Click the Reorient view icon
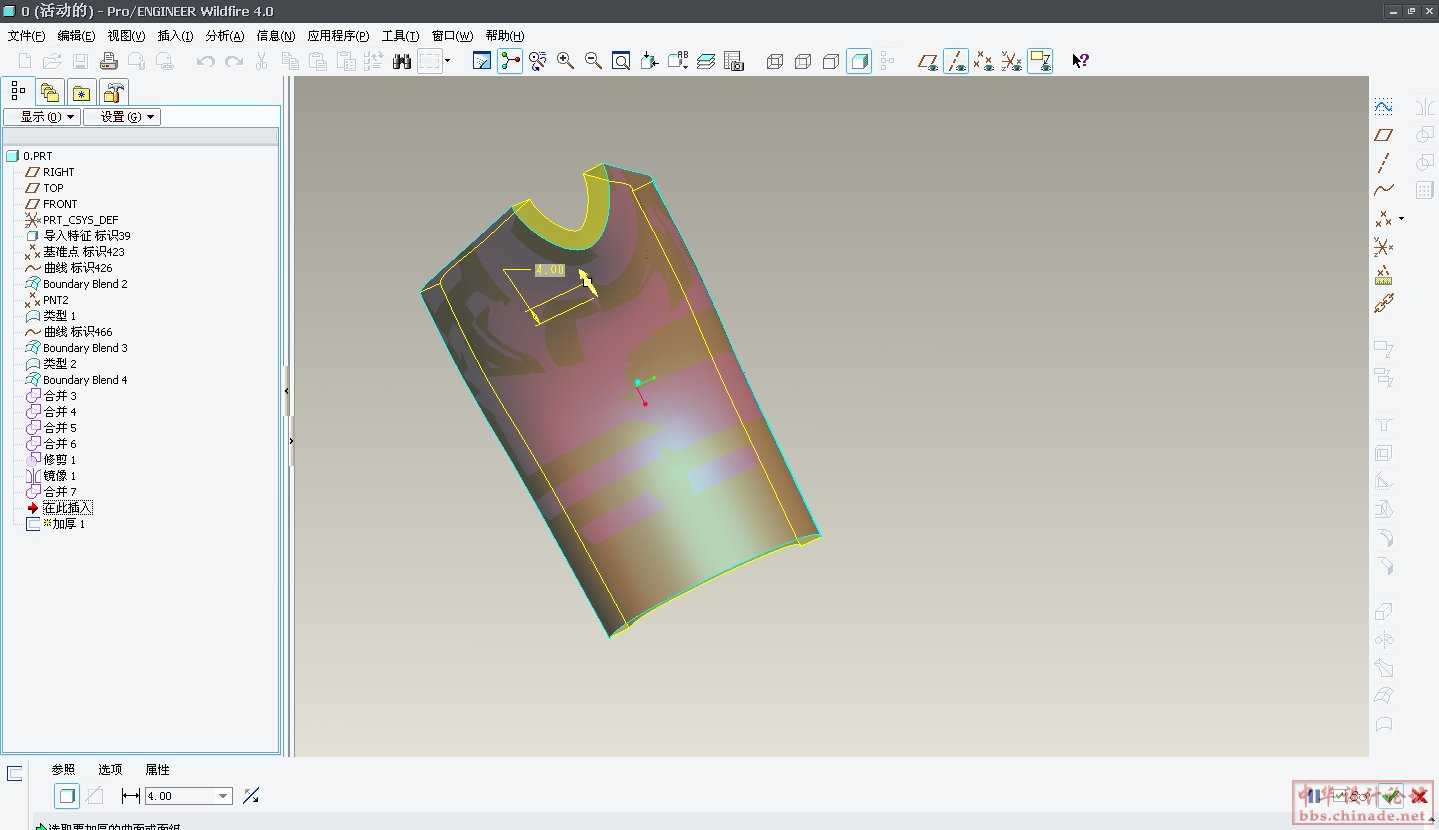This screenshot has width=1439, height=830. 649,61
